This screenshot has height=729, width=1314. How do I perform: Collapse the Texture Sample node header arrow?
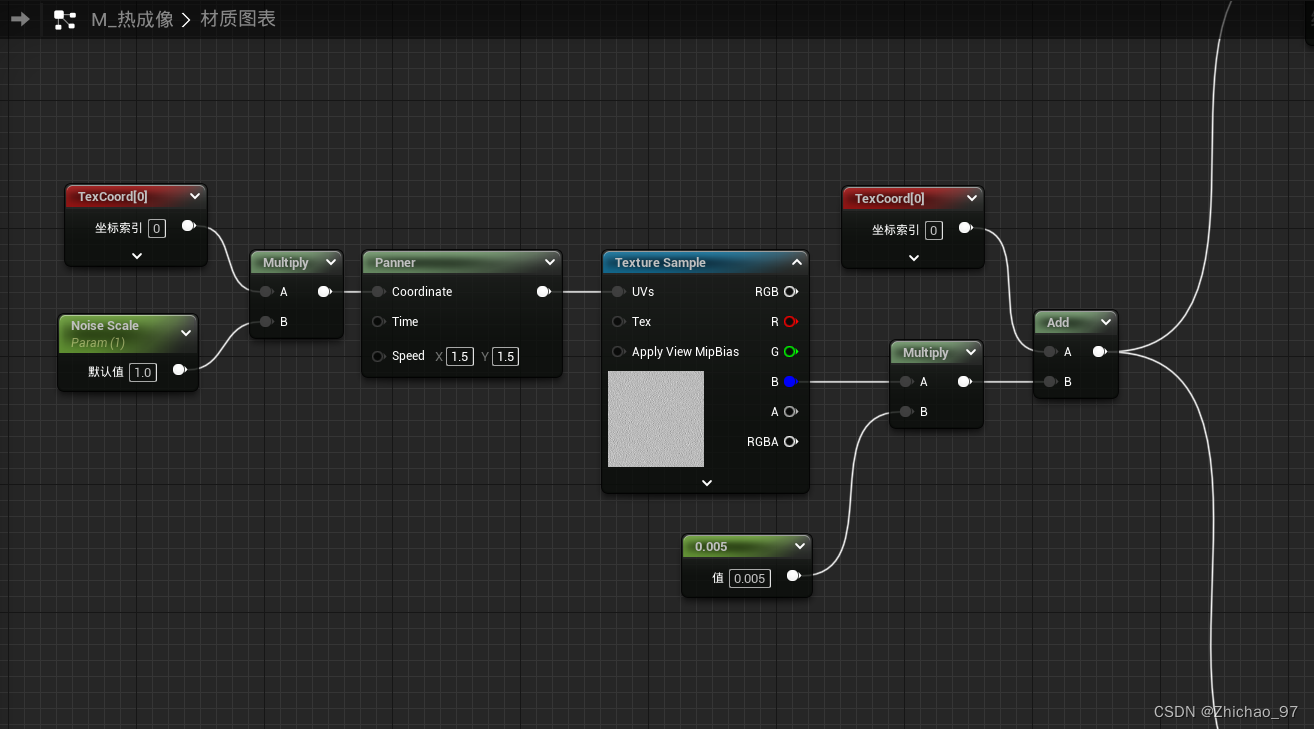click(x=796, y=262)
